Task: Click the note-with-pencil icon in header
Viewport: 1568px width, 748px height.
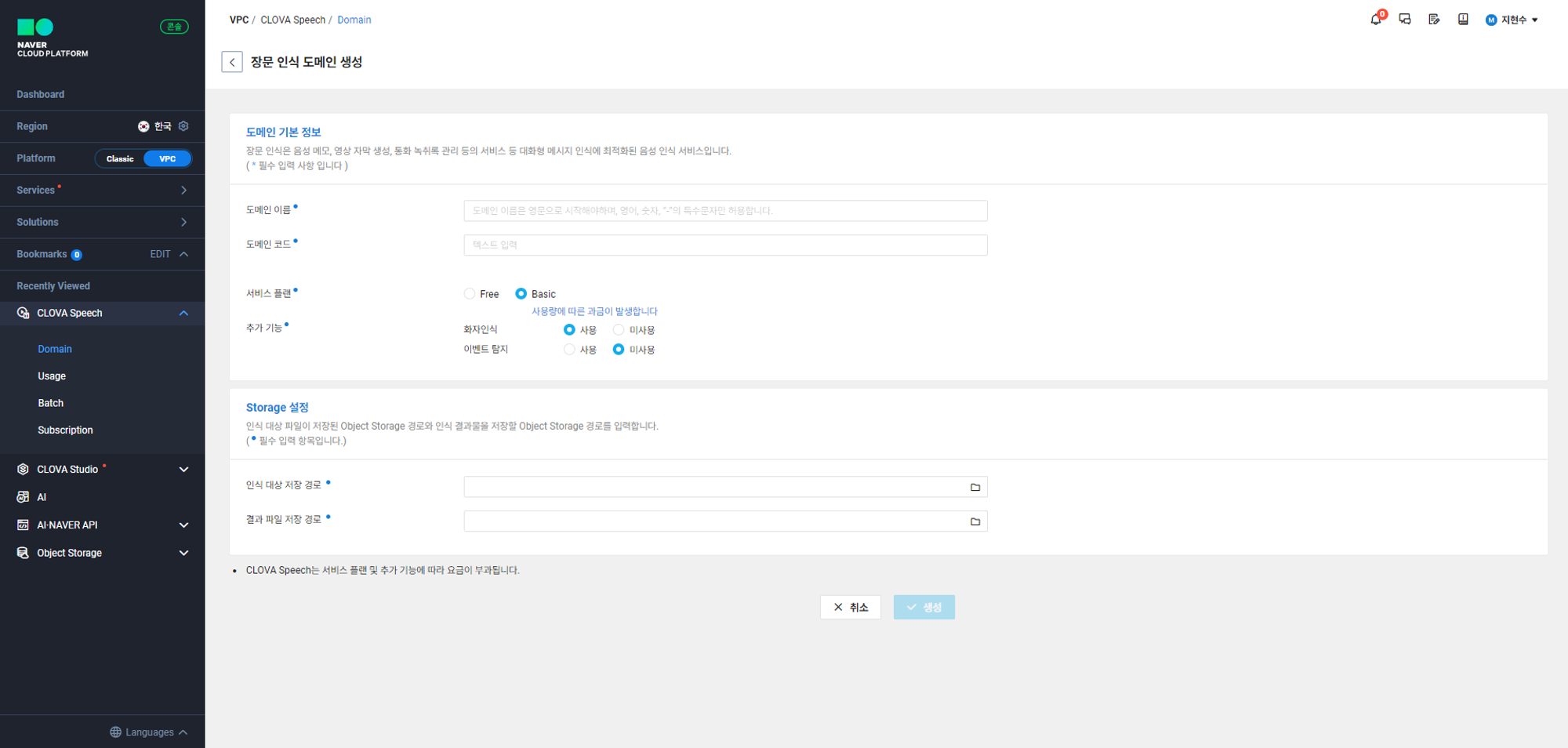Action: [x=1434, y=20]
